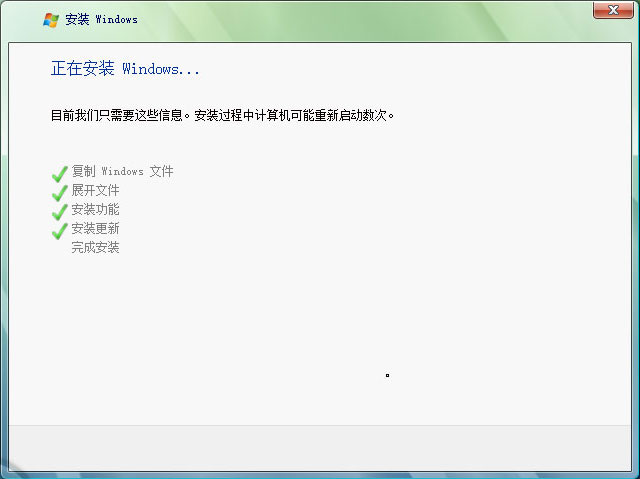Click the 正在安装 Windows... heading
Image resolution: width=640 pixels, height=479 pixels.
tap(125, 68)
